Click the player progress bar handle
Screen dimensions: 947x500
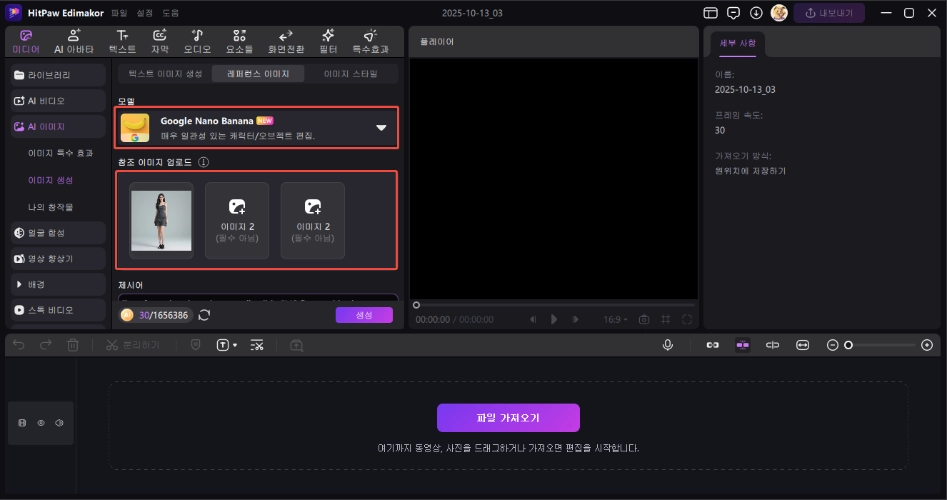click(416, 305)
